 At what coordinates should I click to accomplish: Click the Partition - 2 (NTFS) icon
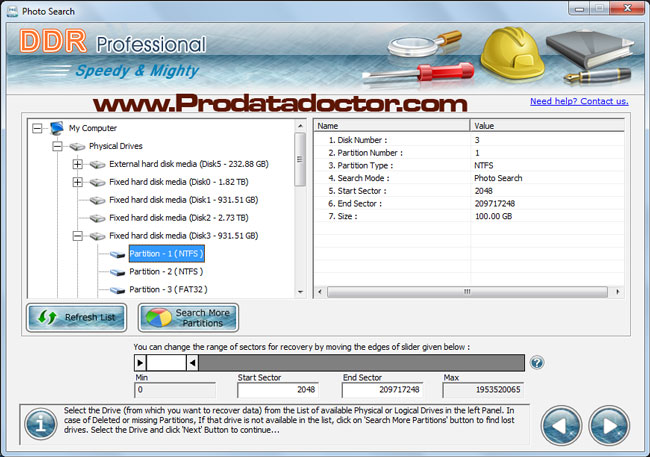[117, 272]
